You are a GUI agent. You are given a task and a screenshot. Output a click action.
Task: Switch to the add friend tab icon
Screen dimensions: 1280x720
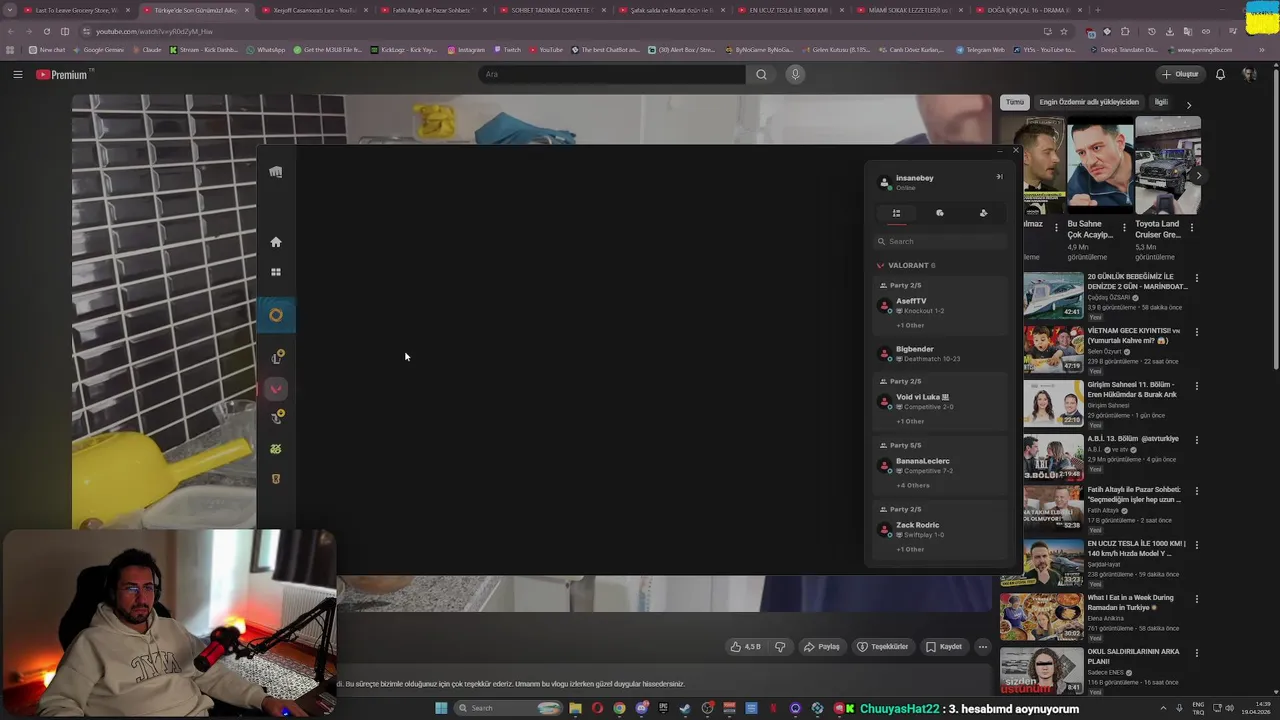[983, 213]
